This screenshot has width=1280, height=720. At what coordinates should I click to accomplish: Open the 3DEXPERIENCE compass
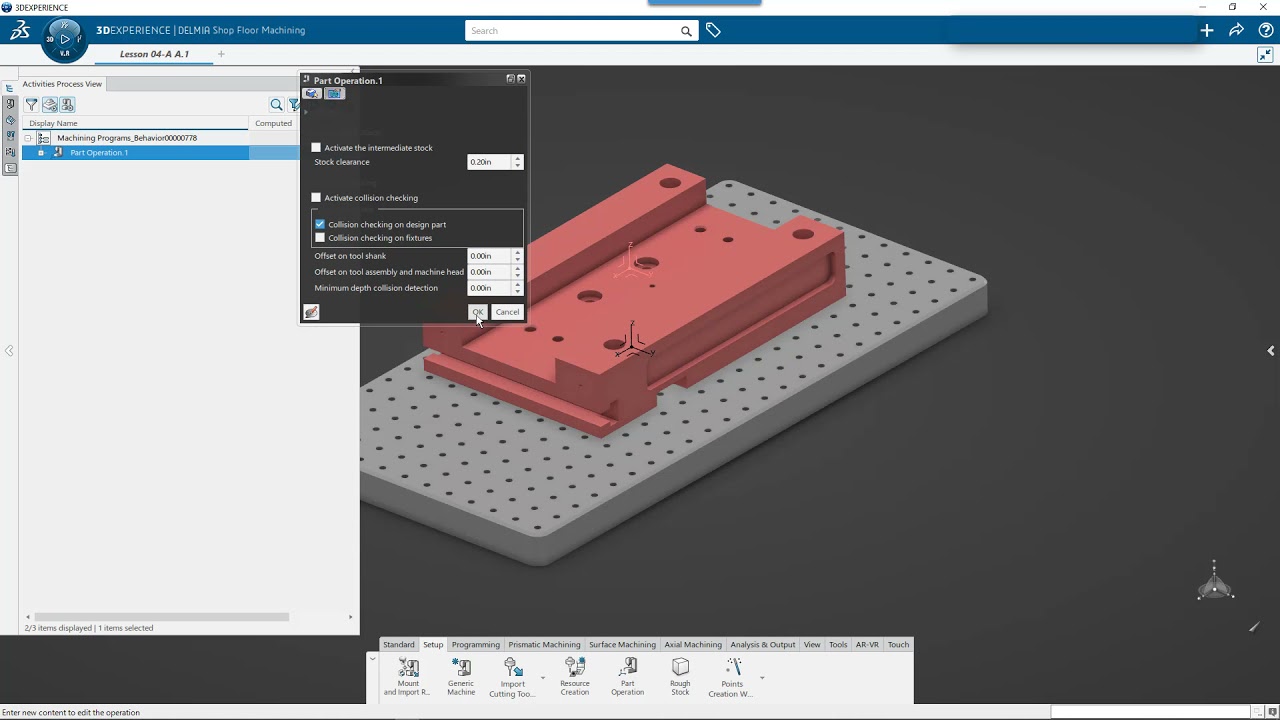click(x=65, y=40)
